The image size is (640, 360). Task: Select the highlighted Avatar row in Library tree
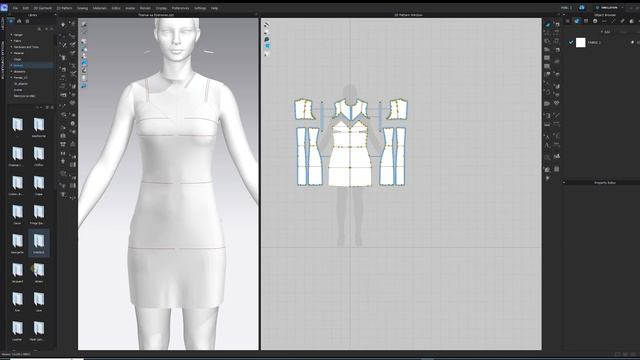coord(31,65)
